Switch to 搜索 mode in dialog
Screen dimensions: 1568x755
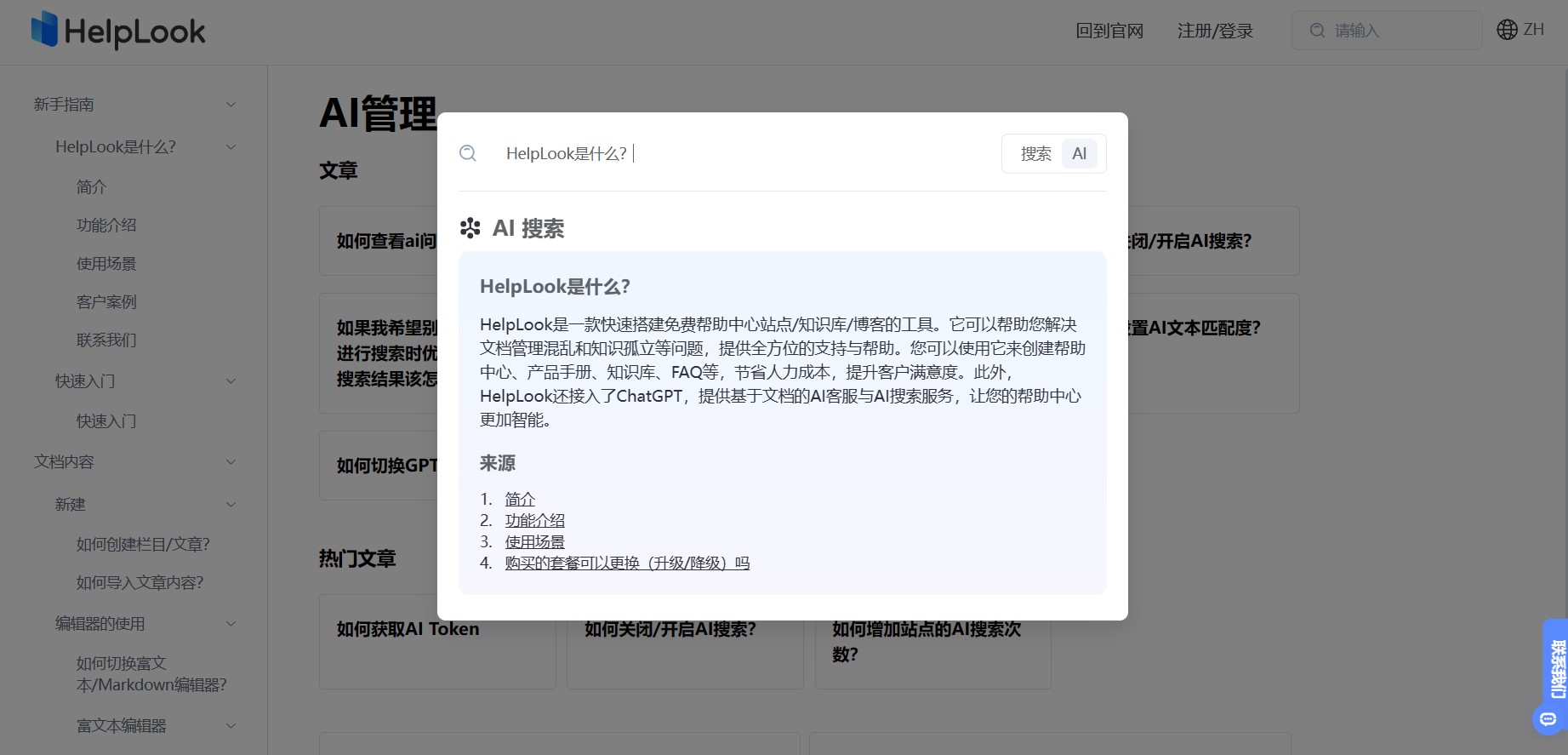point(1035,154)
